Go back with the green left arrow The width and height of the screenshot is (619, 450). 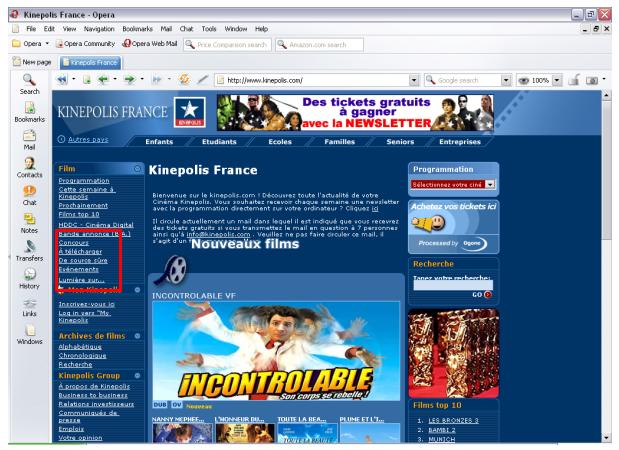(x=103, y=80)
